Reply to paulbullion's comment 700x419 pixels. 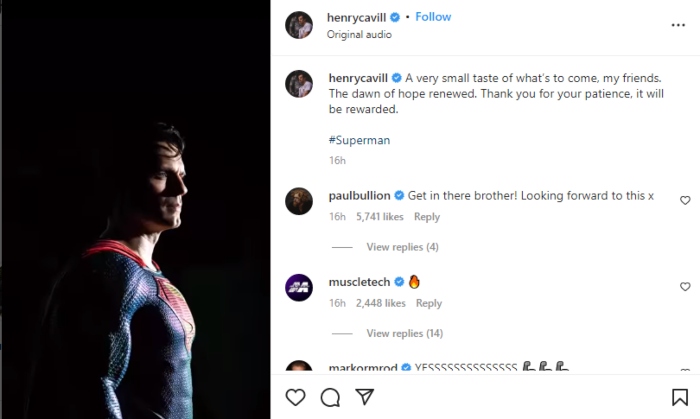click(x=427, y=217)
